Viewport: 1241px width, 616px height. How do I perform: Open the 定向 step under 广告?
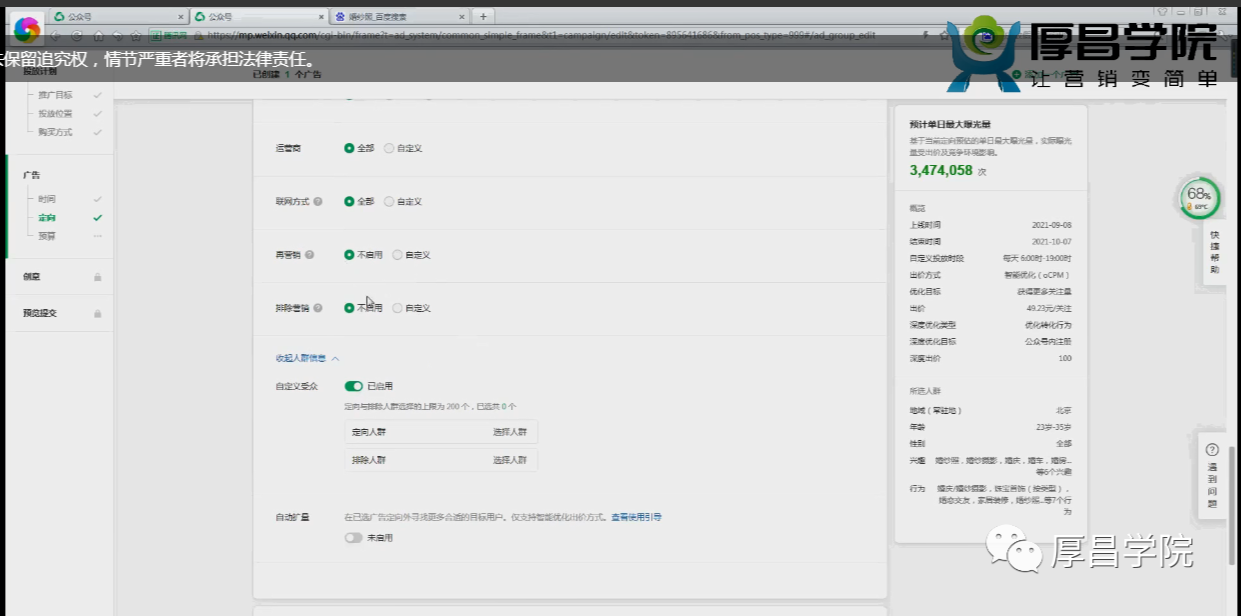(x=47, y=217)
